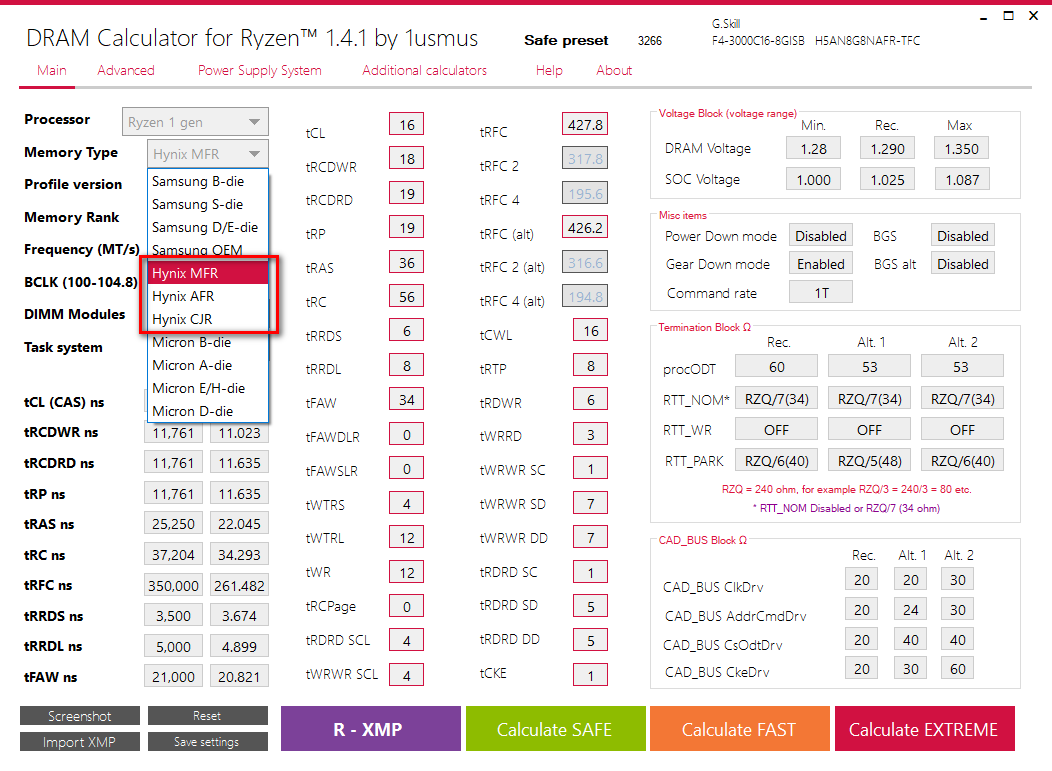Click the tWRWR SD value field

point(590,503)
